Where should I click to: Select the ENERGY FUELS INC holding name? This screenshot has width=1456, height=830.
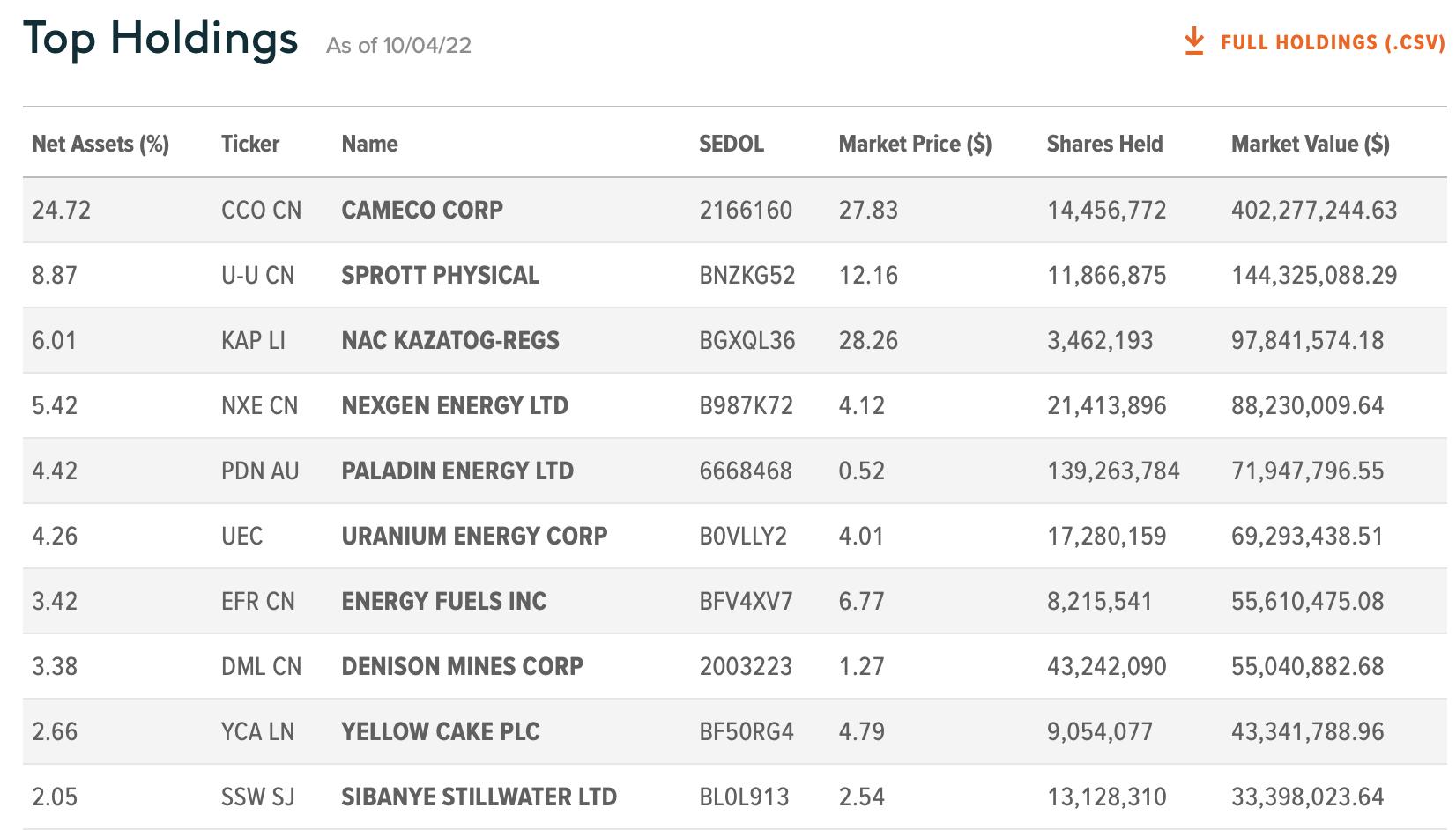[x=444, y=601]
